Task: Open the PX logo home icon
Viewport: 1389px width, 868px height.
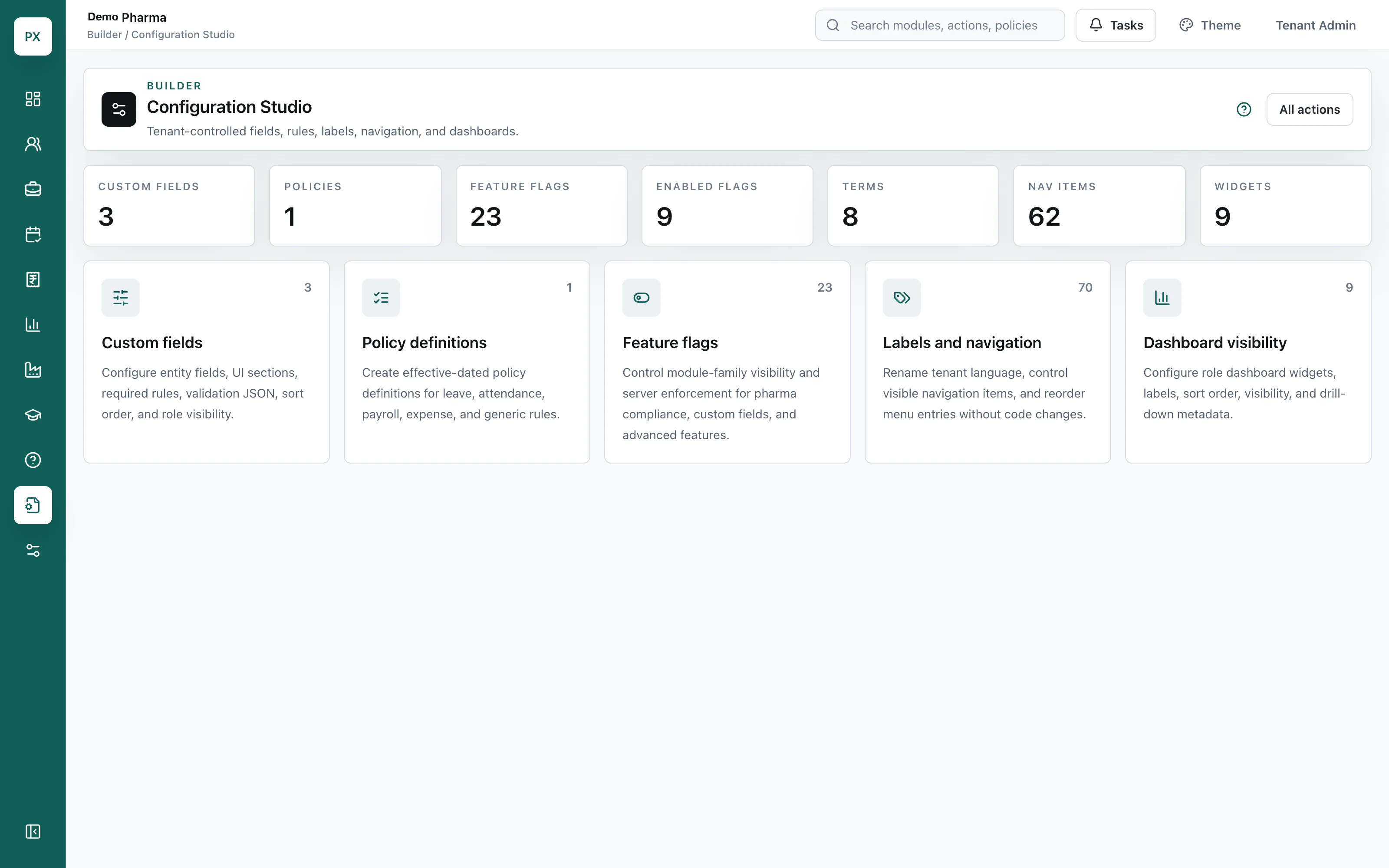Action: (33, 36)
